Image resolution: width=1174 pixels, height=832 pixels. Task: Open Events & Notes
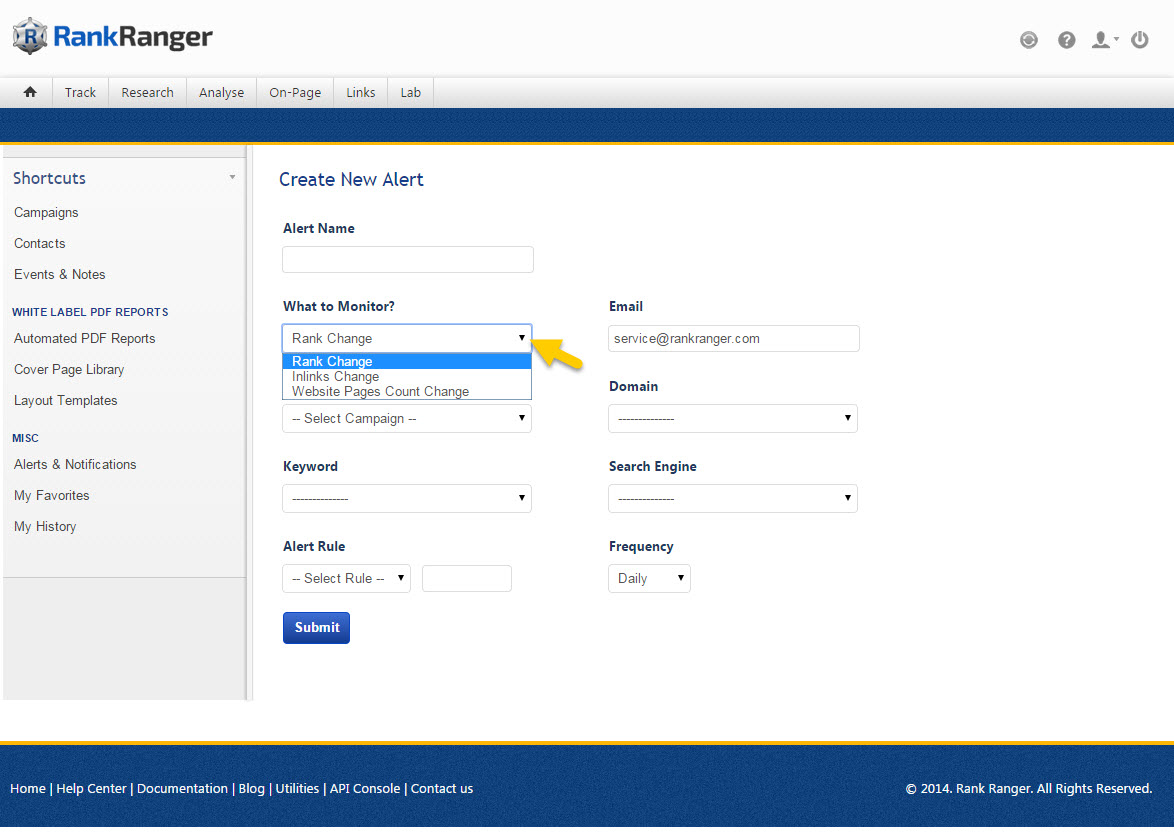tap(59, 274)
